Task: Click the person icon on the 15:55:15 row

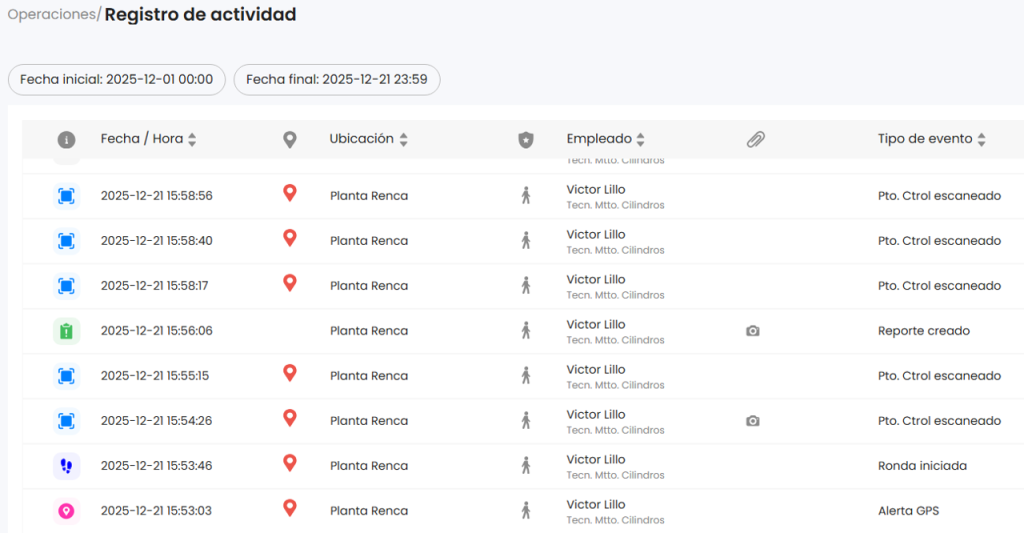Action: point(526,376)
